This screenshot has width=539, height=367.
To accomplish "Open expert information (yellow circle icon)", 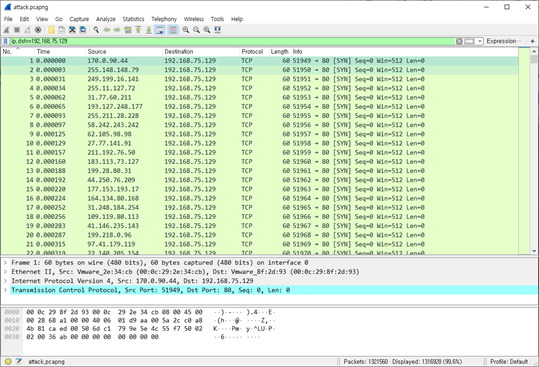I will click(x=8, y=362).
